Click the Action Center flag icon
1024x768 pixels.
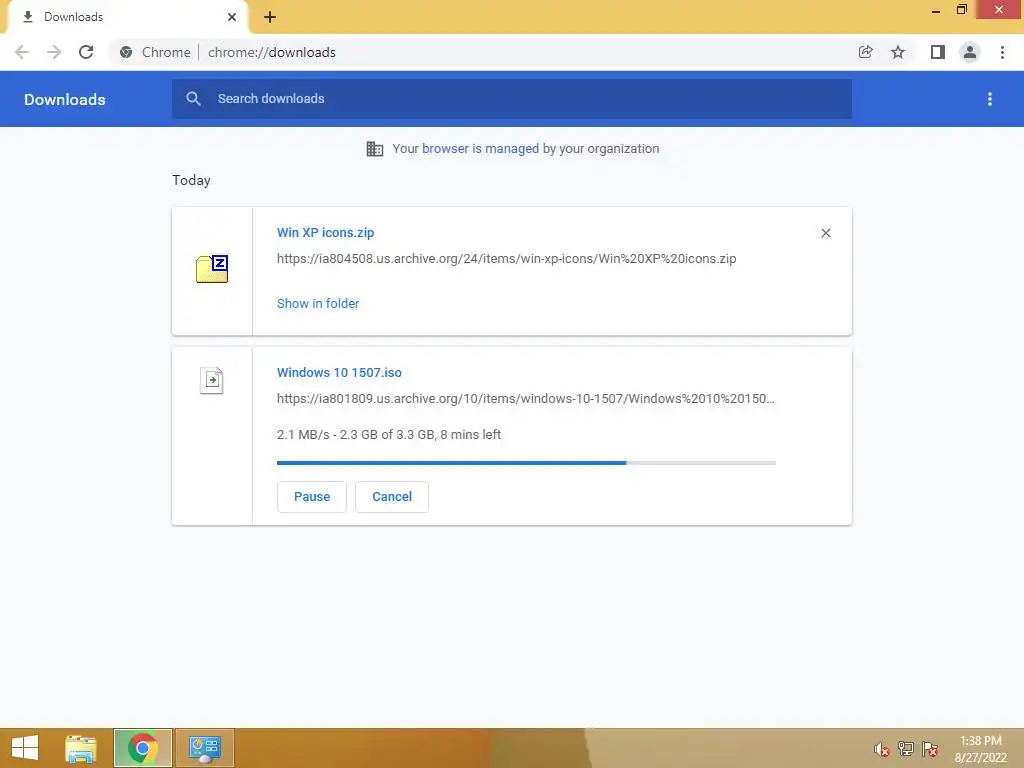pos(930,749)
